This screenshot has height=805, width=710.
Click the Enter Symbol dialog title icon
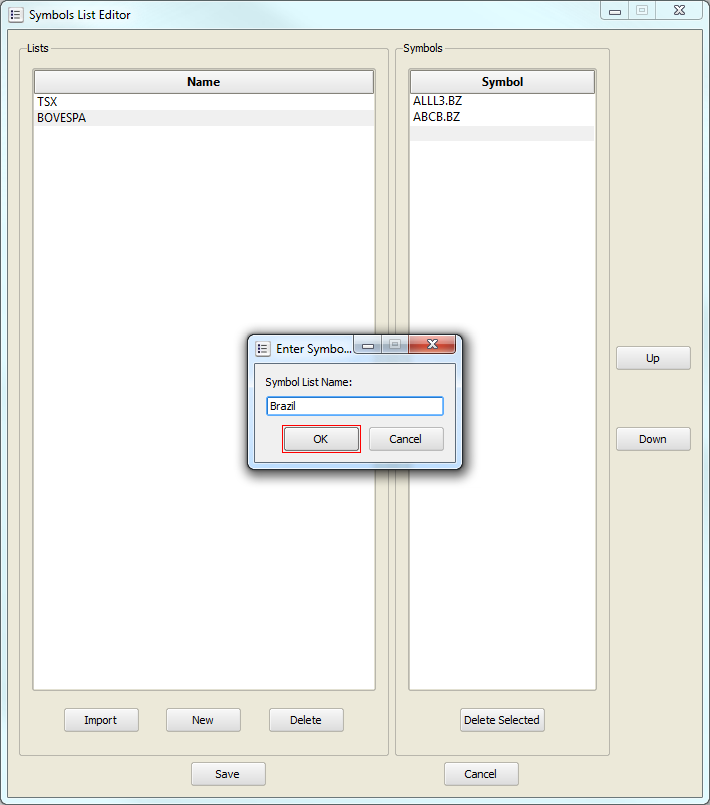[263, 349]
